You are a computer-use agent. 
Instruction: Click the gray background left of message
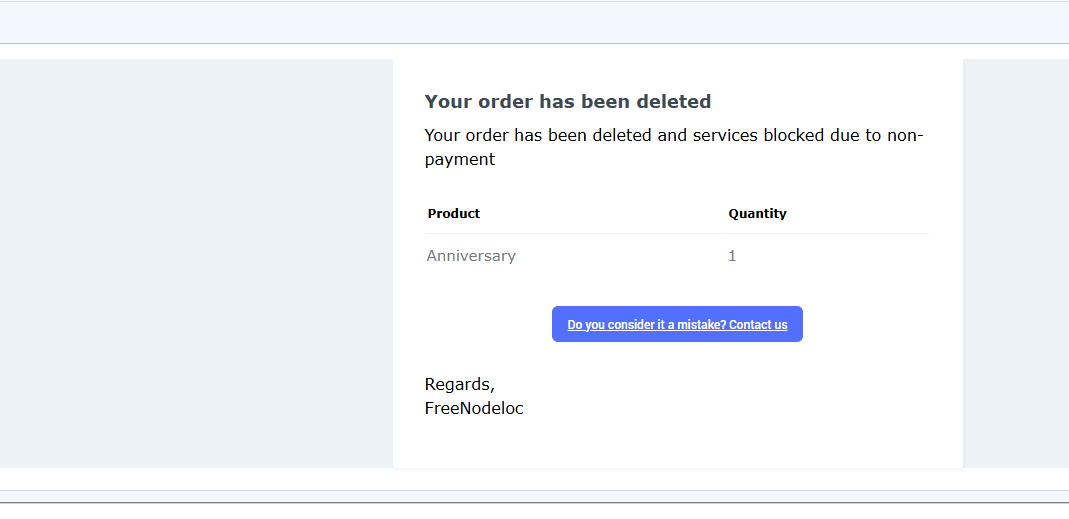(196, 263)
